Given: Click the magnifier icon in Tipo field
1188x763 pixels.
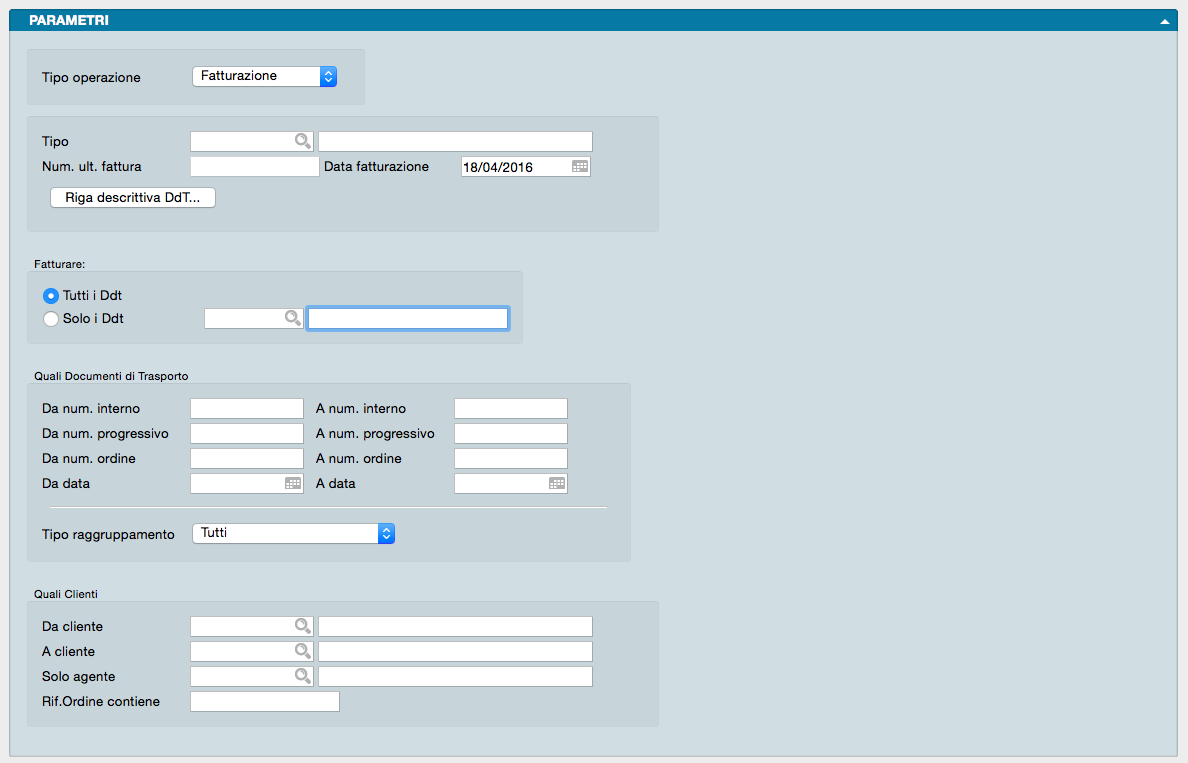Looking at the screenshot, I should click(x=301, y=142).
